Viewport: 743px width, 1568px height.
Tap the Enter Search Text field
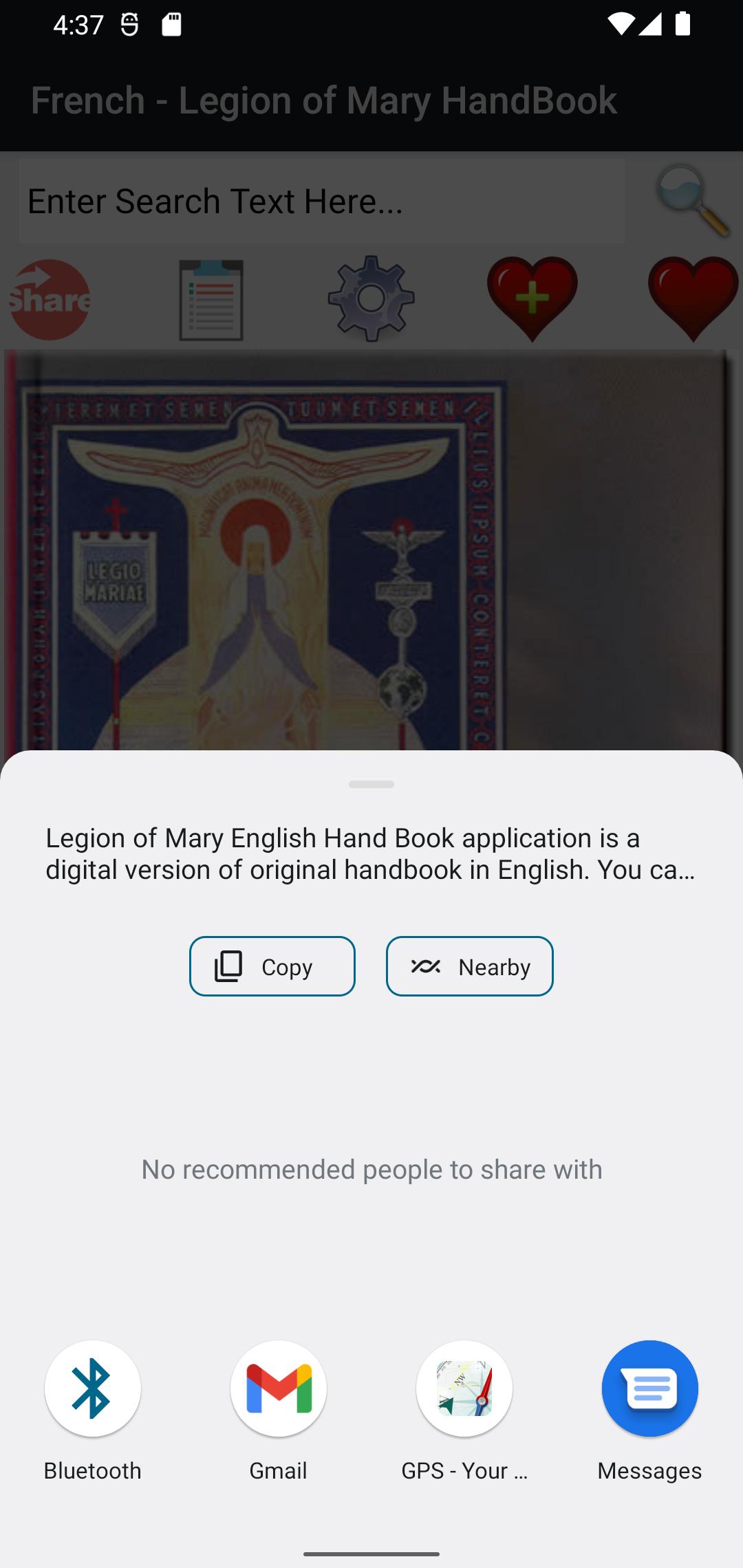(x=322, y=201)
